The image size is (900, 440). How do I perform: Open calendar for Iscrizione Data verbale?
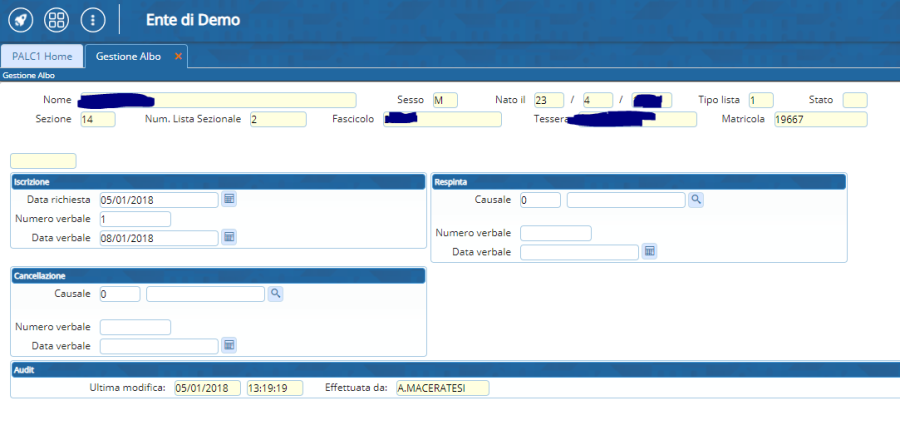(229, 237)
